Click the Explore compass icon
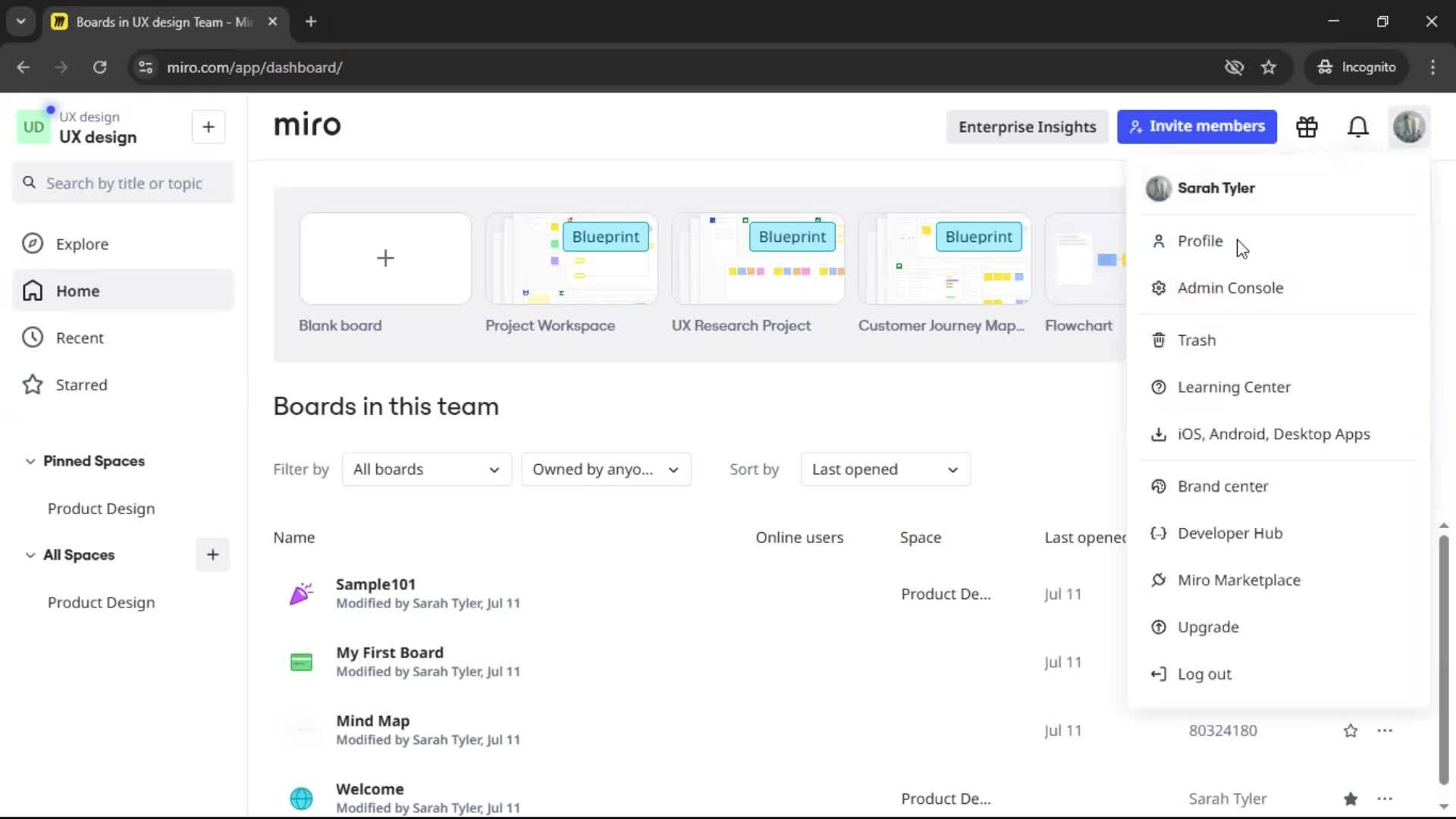1456x819 pixels. (32, 243)
